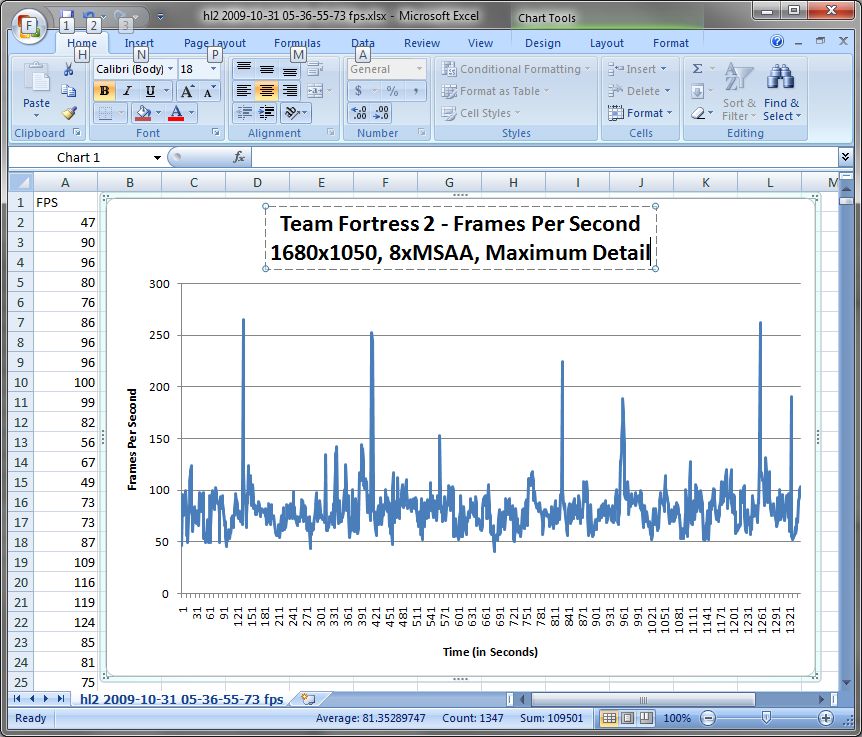Click the Zoom Out minus button
Image resolution: width=862 pixels, height=737 pixels.
(709, 717)
